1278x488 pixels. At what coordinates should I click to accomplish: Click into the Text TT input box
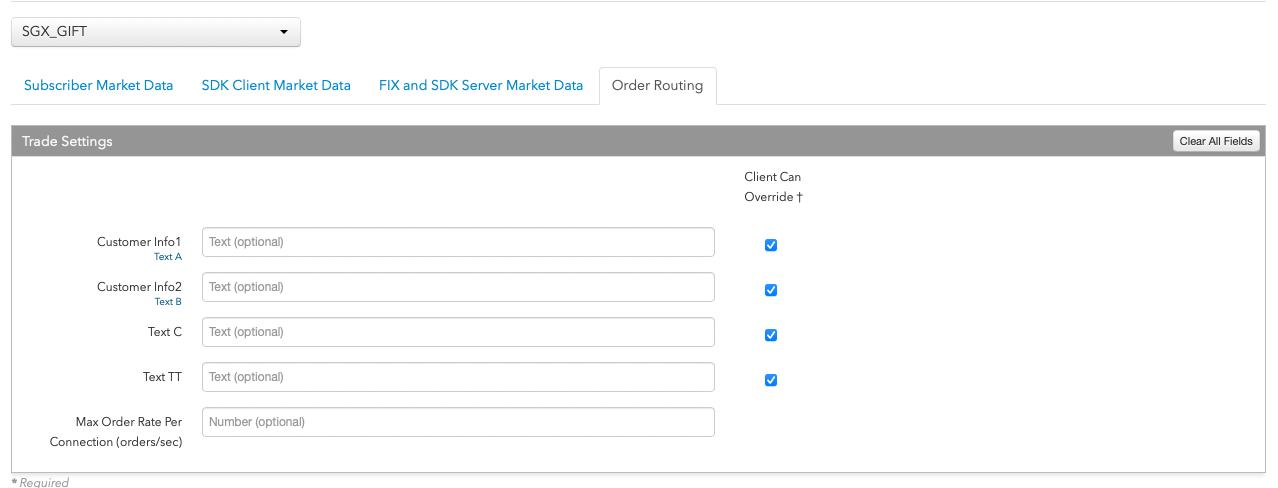coord(458,377)
